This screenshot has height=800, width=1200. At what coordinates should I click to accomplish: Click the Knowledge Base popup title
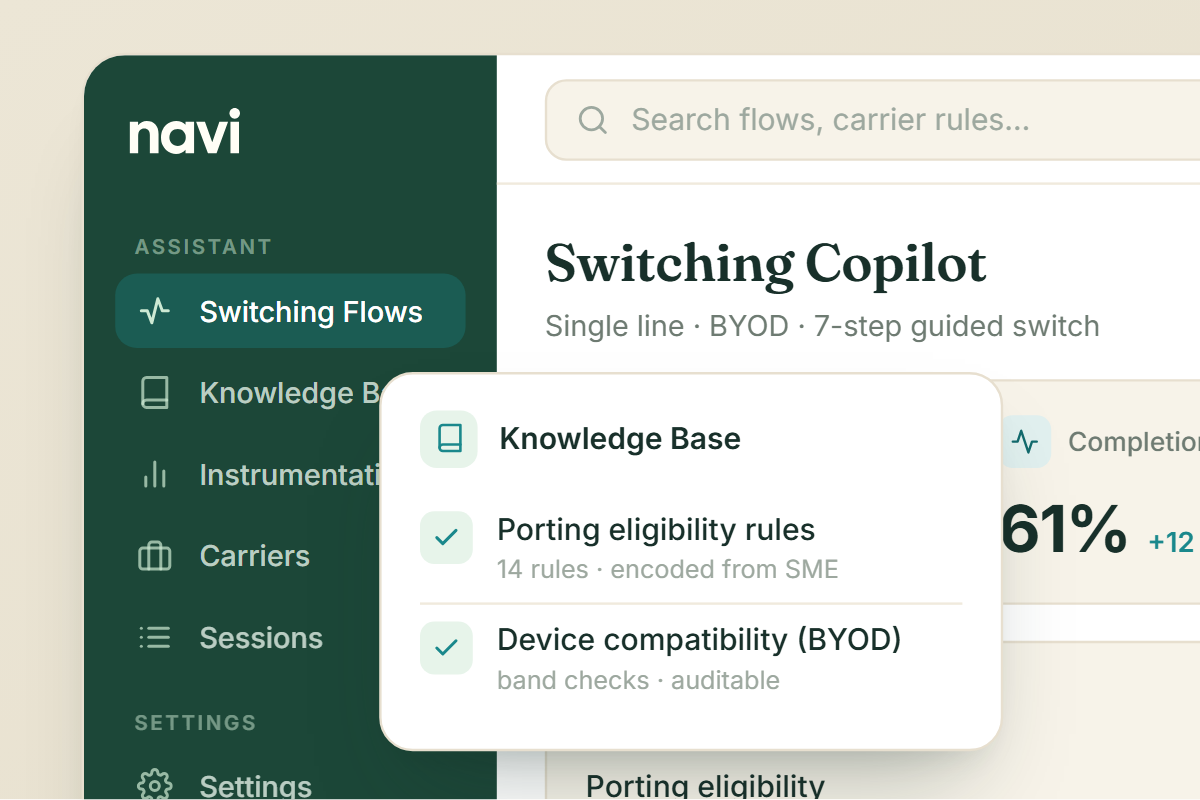[x=620, y=438]
